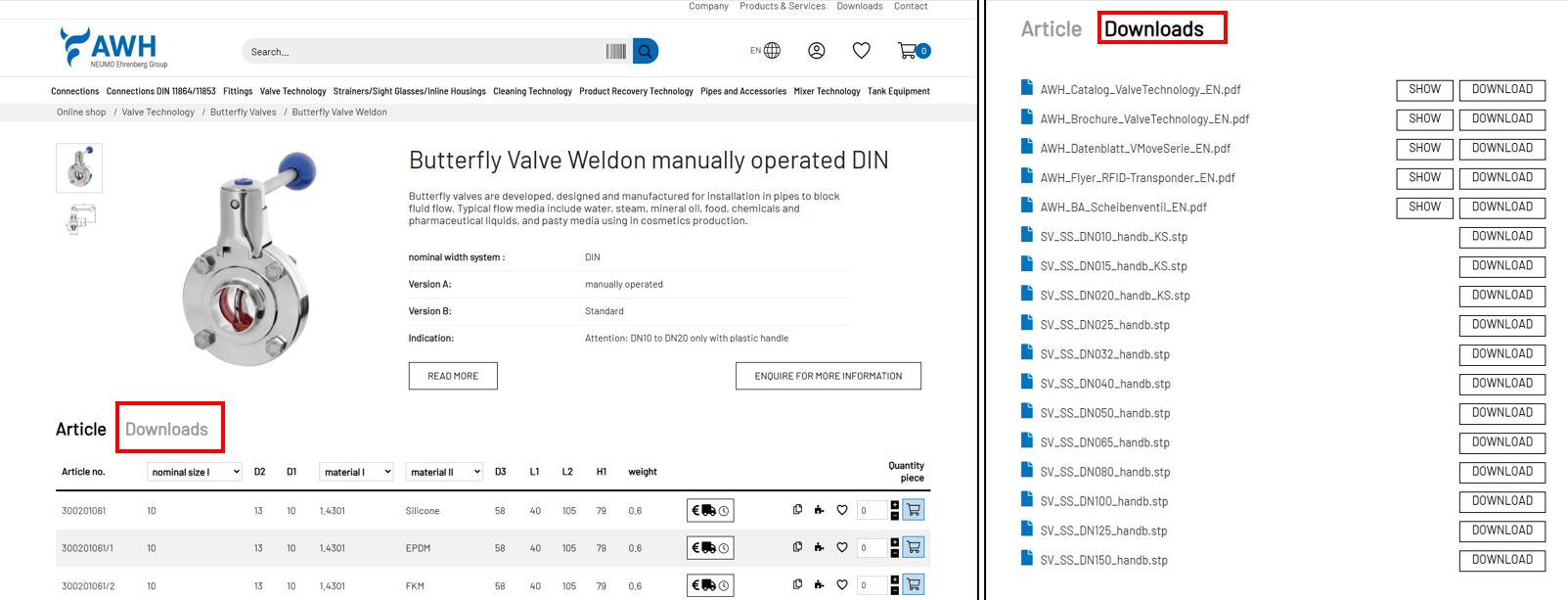Open the header shopping cart
The width and height of the screenshot is (1568, 600).
pos(909,51)
